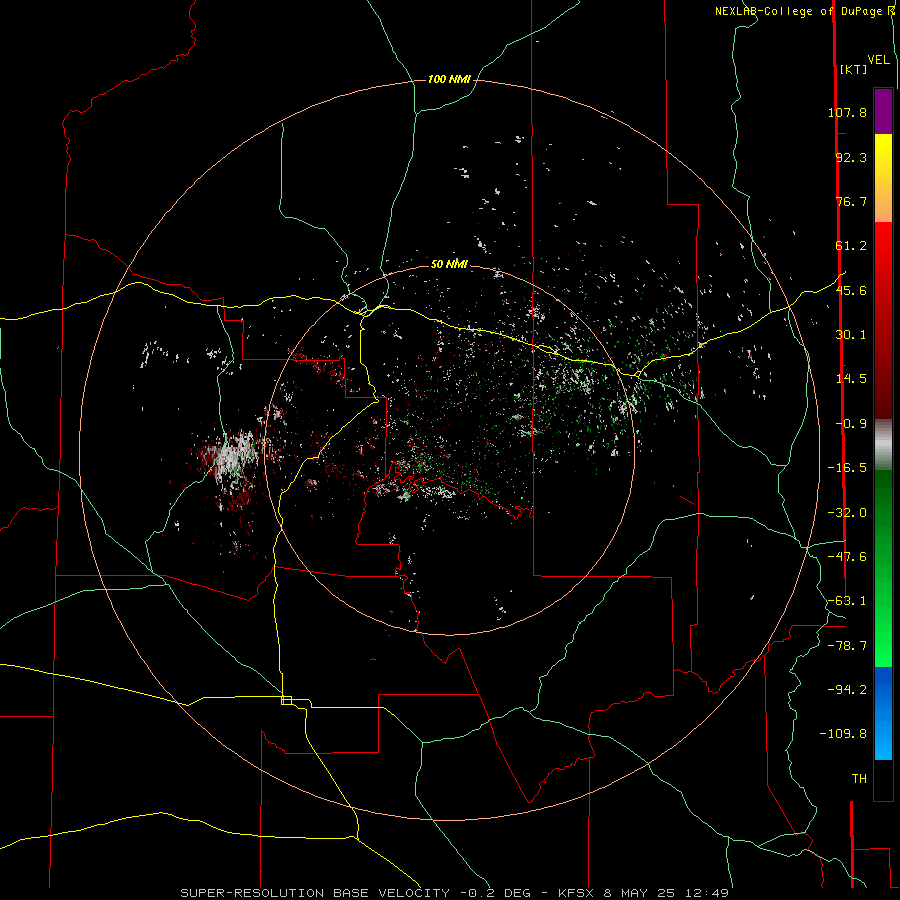This screenshot has height=900, width=900.
Task: Click the -16.5 velocity scale value
Action: click(x=847, y=468)
